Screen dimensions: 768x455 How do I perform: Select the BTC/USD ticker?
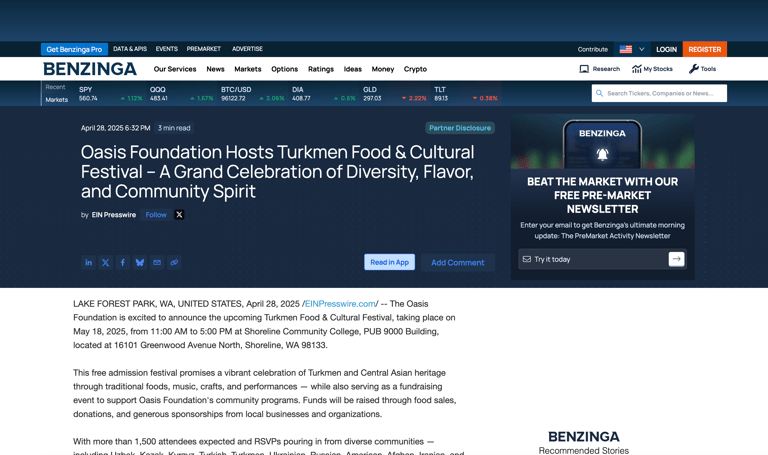[252, 94]
